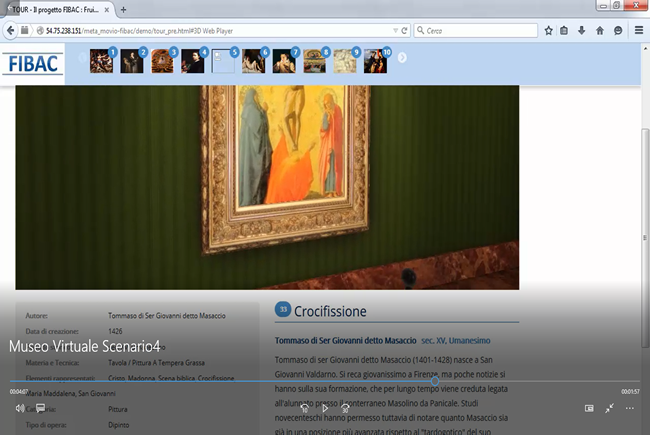650x435 pixels.
Task: Open tour thumbnail number 8
Action: [x=314, y=61]
